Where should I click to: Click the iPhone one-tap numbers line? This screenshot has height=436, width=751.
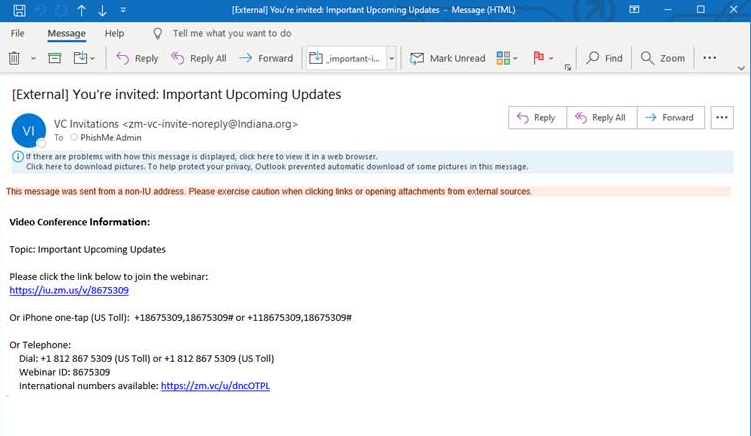pos(180,318)
